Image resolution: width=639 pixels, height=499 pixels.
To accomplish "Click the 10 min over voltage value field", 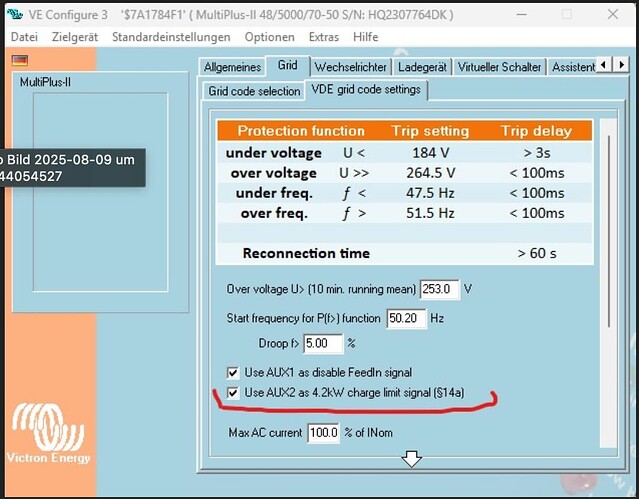I will click(438, 288).
